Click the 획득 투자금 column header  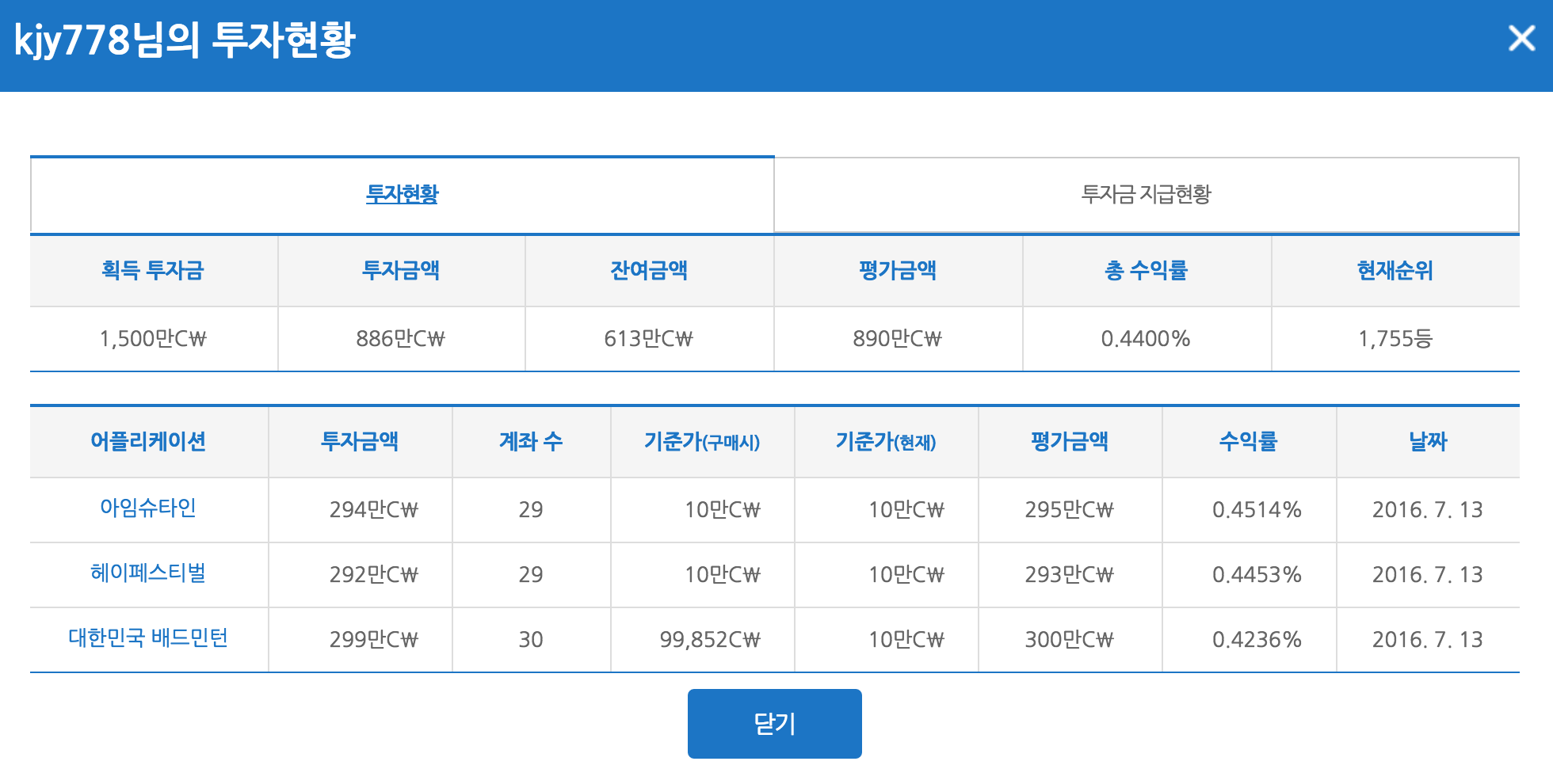(153, 271)
